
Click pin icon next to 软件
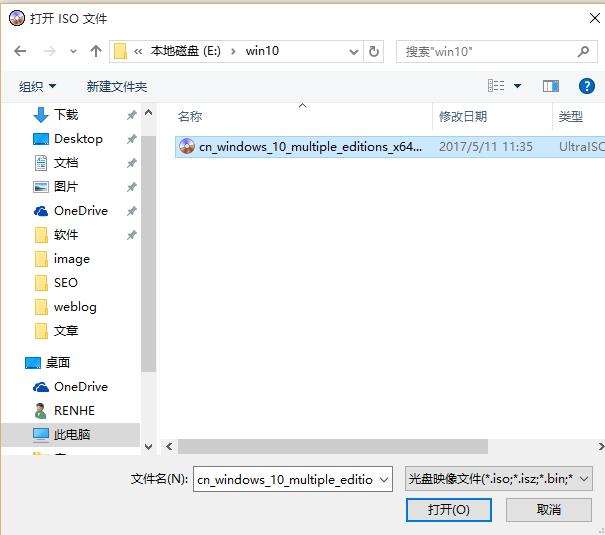pyautogui.click(x=132, y=235)
